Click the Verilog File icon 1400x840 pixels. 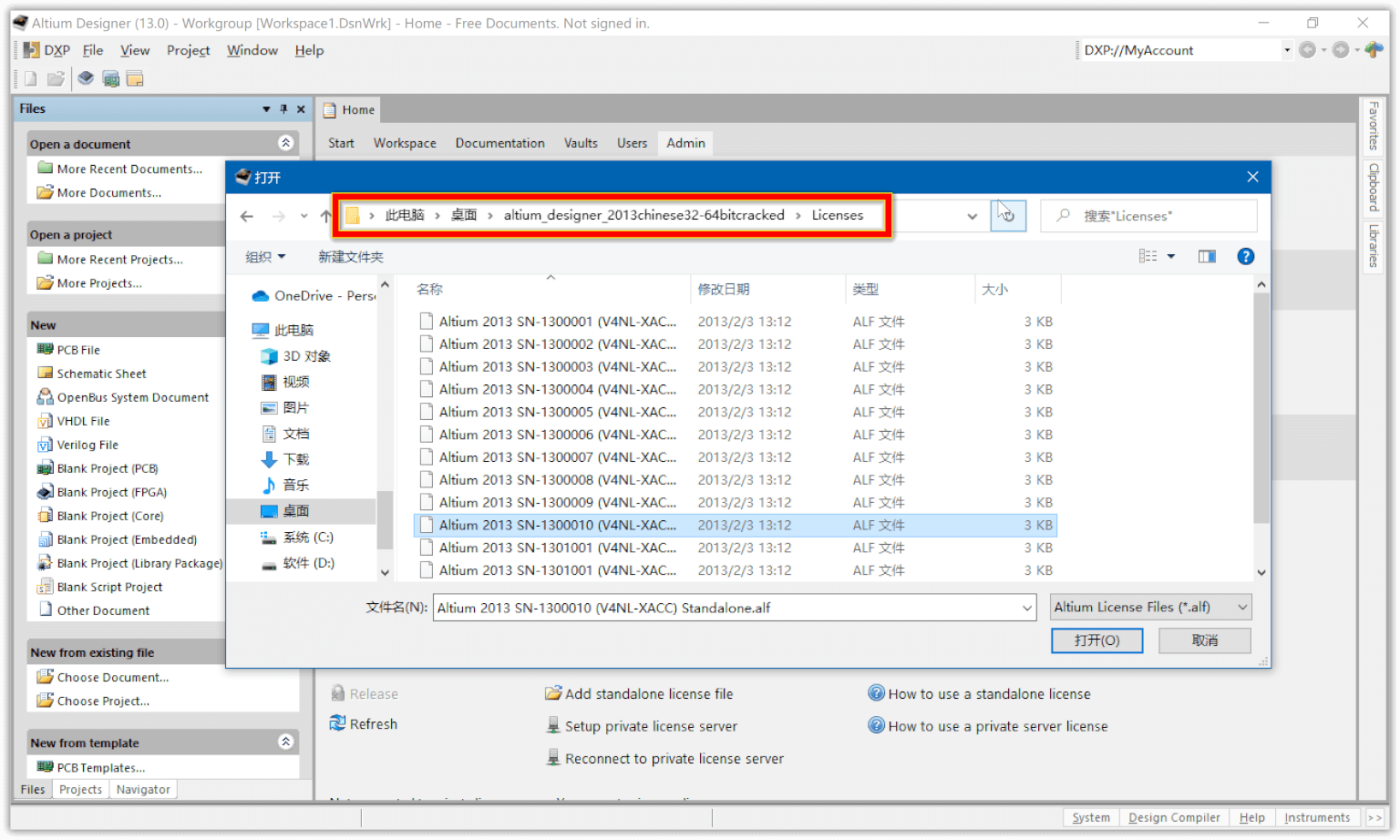coord(45,445)
